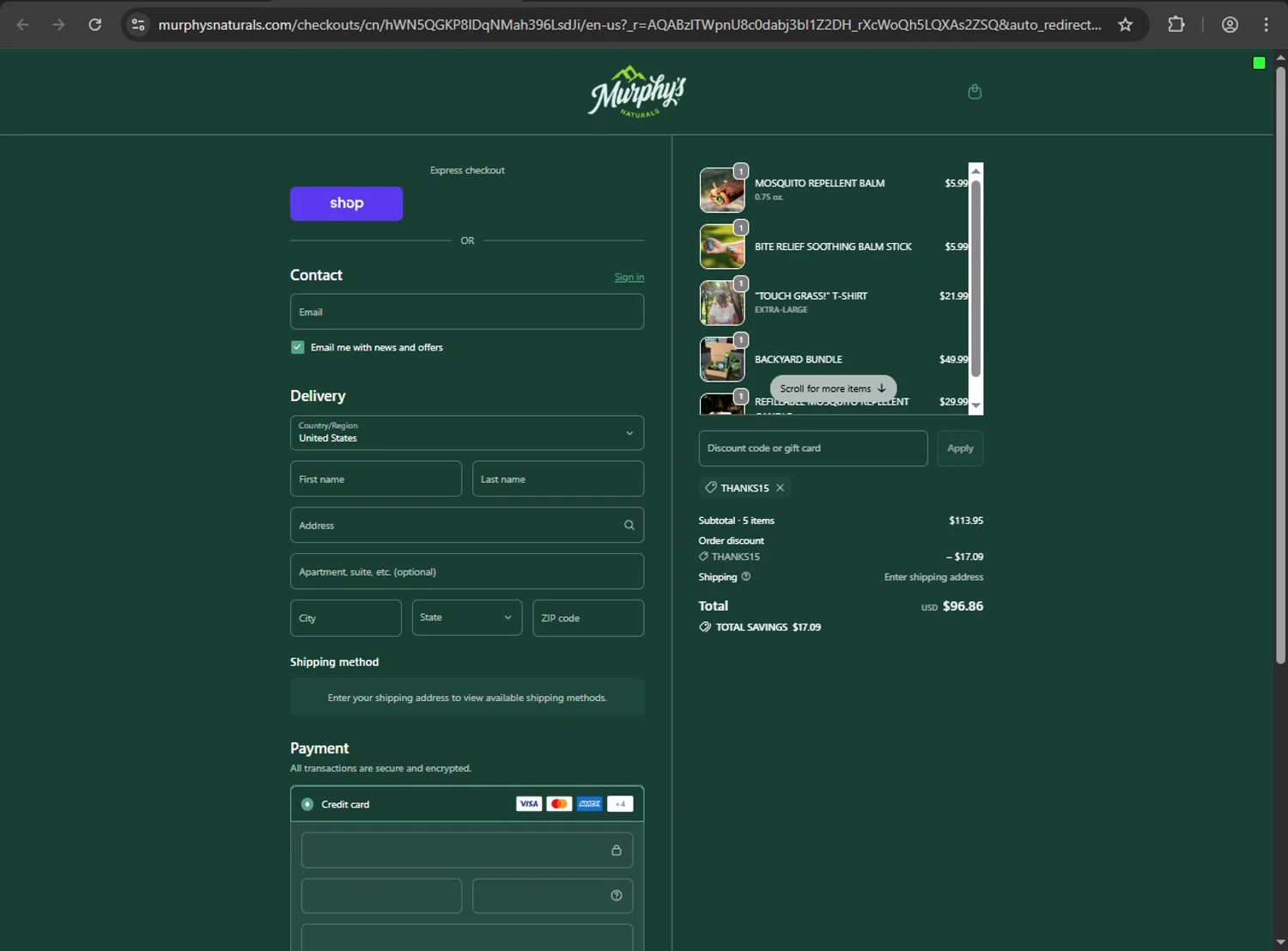1288x951 pixels.
Task: Click the green extension indicator square
Action: (1259, 63)
